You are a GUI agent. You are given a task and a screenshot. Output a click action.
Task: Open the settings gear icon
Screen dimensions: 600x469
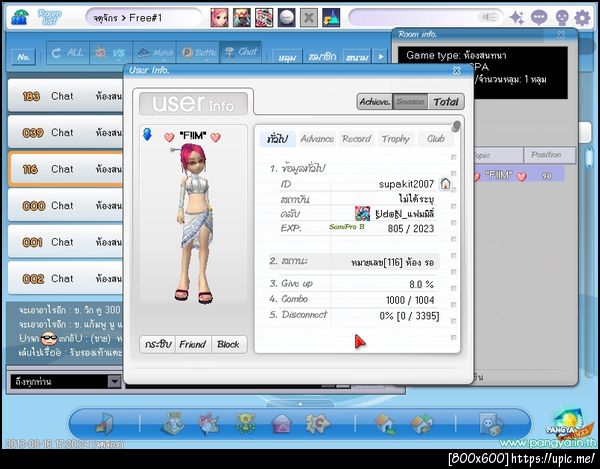tap(582, 18)
